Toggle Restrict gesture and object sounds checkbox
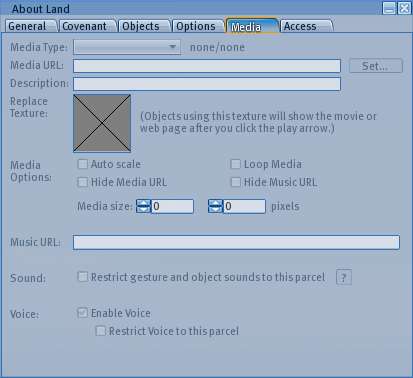Screen dimensions: 413x378 pos(83,277)
